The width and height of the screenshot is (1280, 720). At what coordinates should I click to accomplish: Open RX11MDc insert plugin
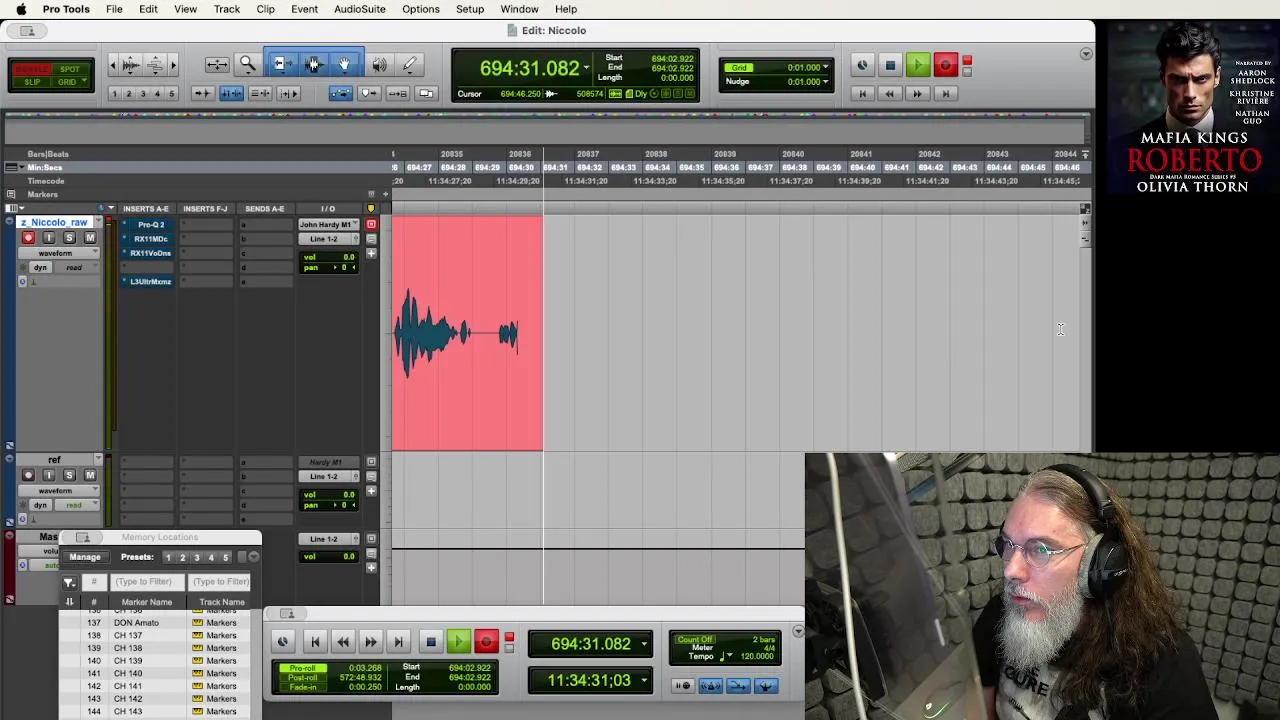pyautogui.click(x=150, y=239)
